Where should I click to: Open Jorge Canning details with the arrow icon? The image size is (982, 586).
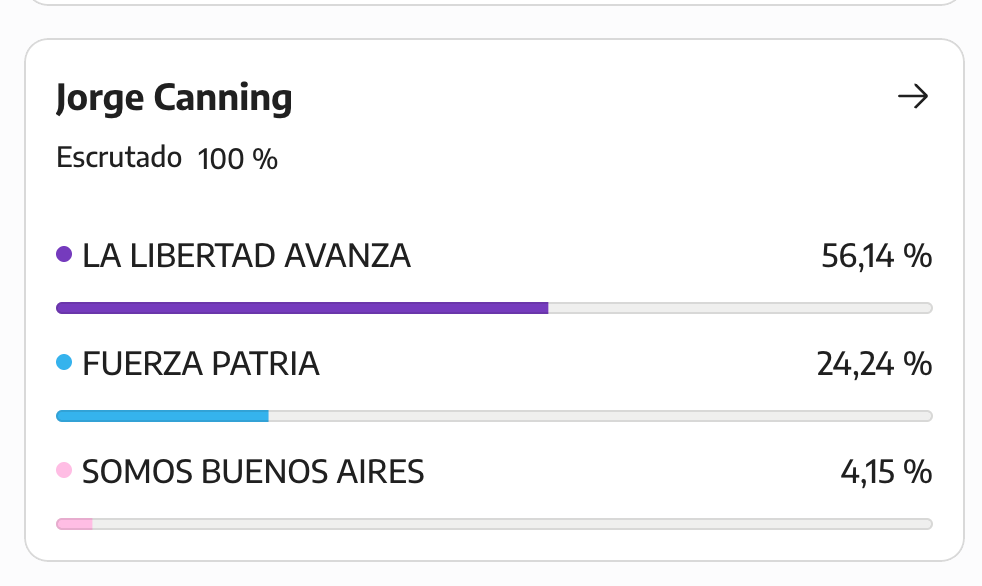coord(912,96)
